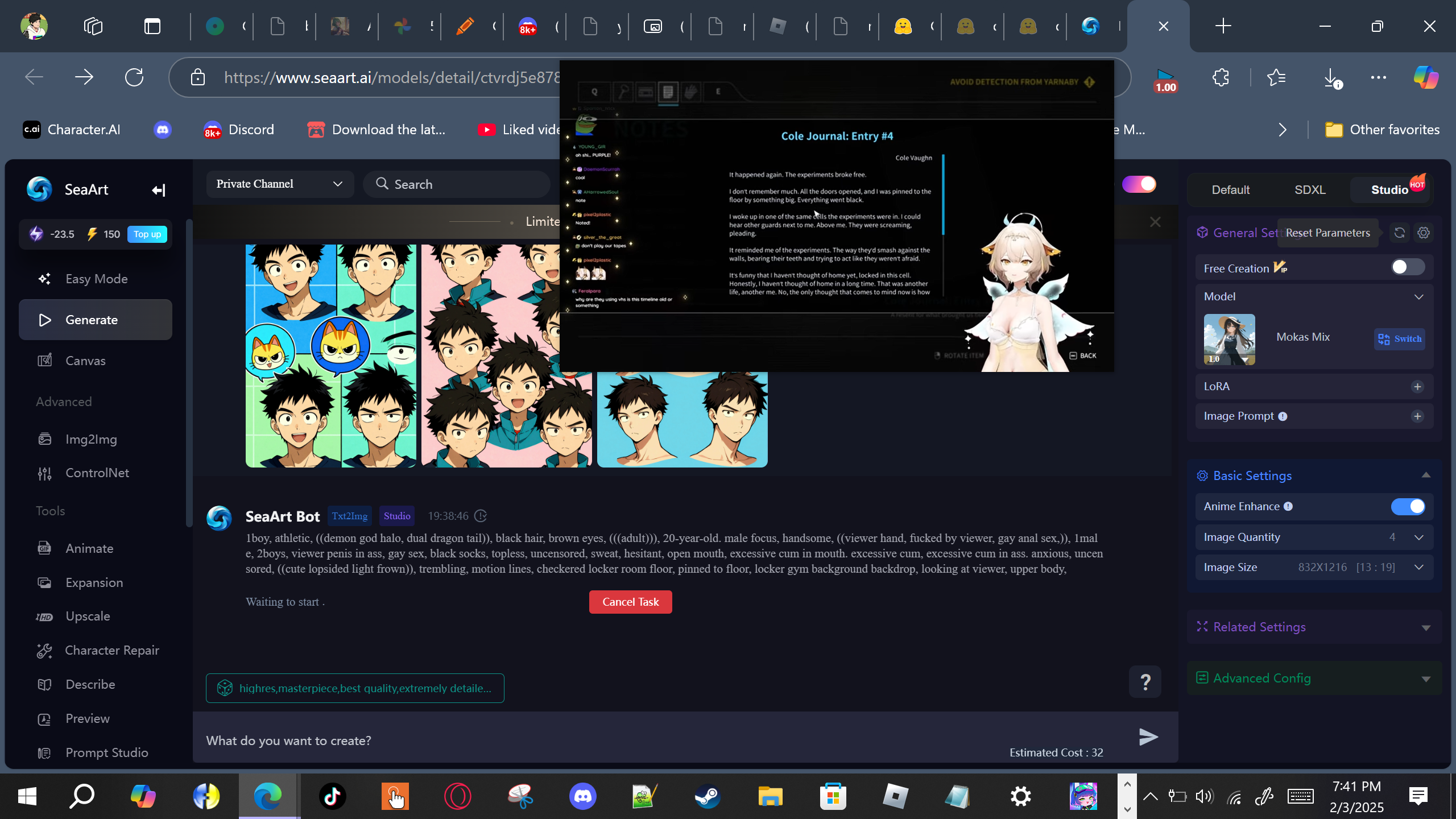The width and height of the screenshot is (1456, 819).
Task: Open the Copilot icon in browser toolbar
Action: pyautogui.click(x=1426, y=77)
